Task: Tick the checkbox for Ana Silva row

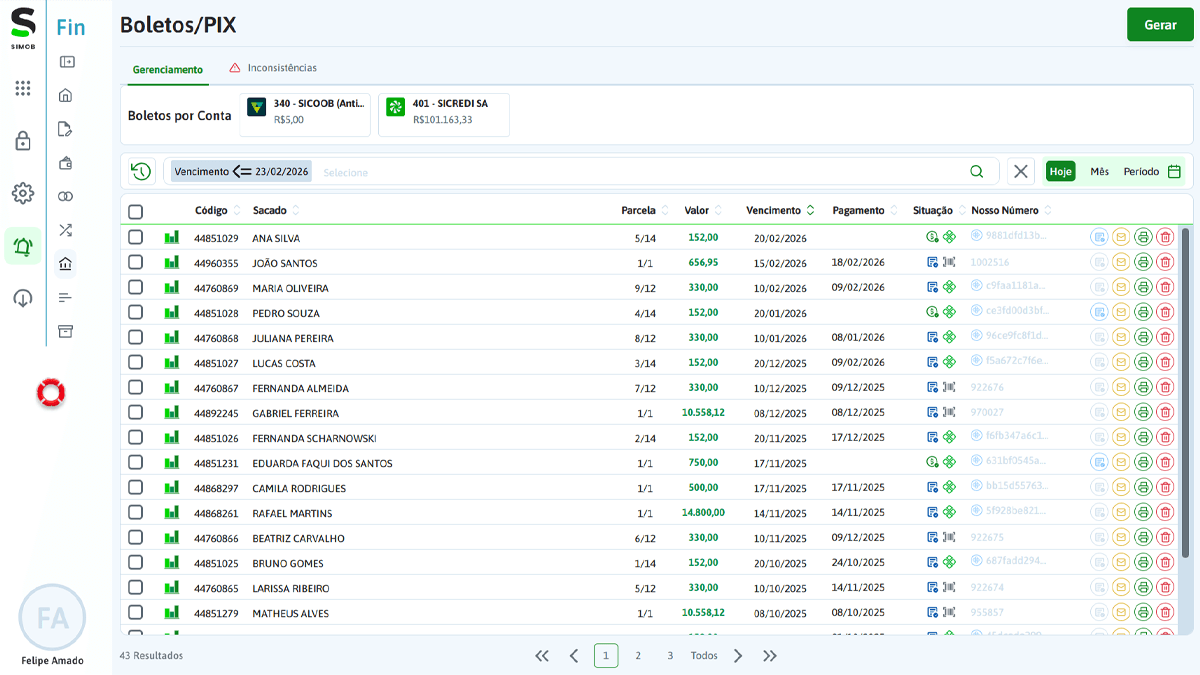Action: click(x=136, y=237)
